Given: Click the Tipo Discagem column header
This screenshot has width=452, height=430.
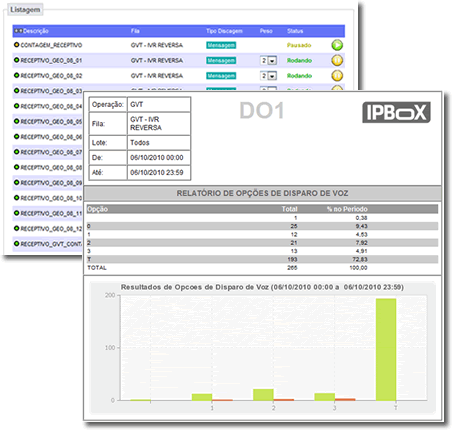Looking at the screenshot, I should pos(224,31).
